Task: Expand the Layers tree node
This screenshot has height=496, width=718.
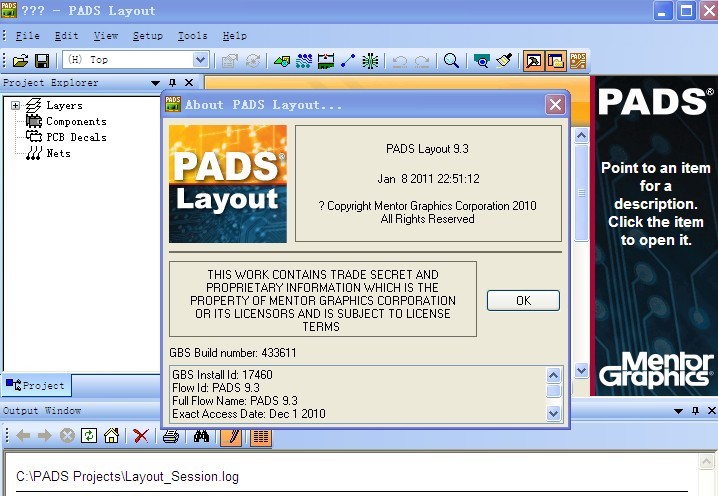Action: click(16, 105)
